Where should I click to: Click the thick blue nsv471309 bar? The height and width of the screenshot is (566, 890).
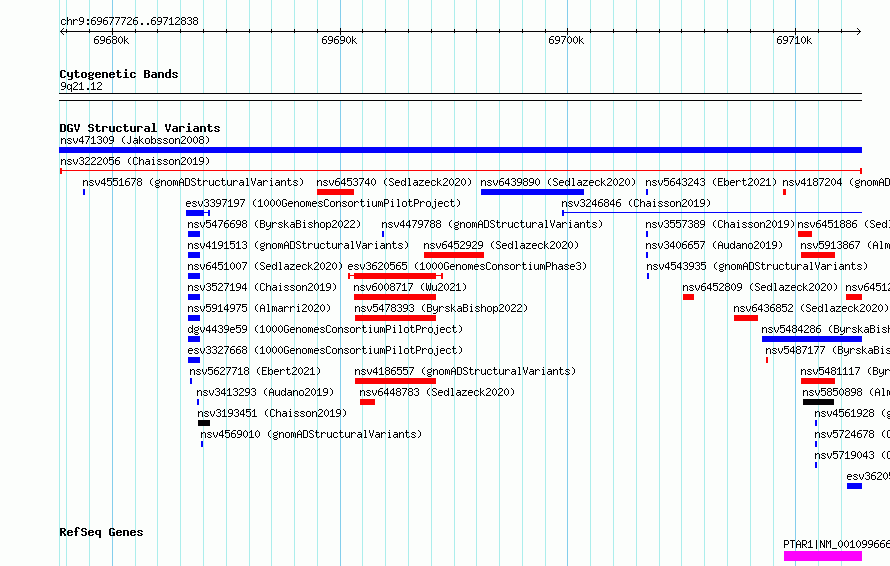click(x=460, y=150)
